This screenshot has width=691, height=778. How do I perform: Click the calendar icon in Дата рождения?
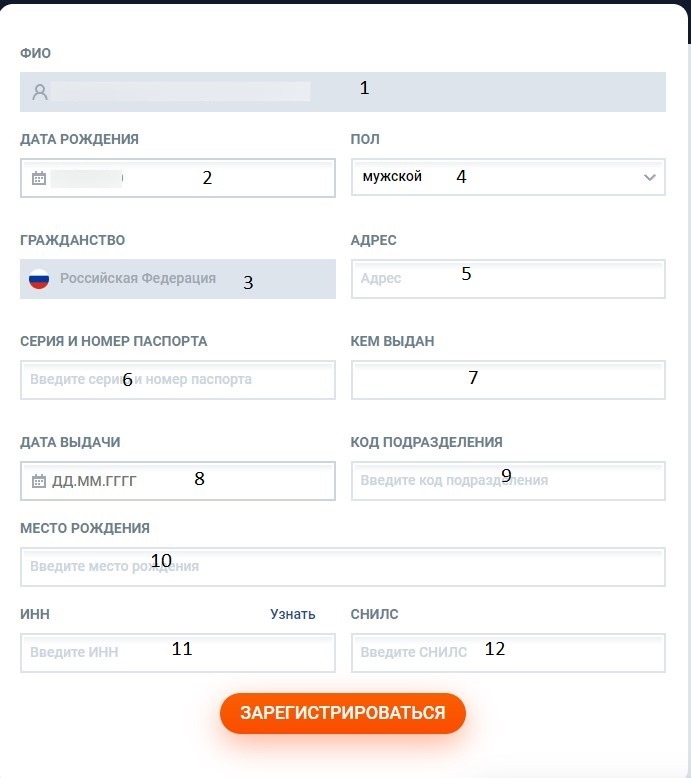coord(39,178)
